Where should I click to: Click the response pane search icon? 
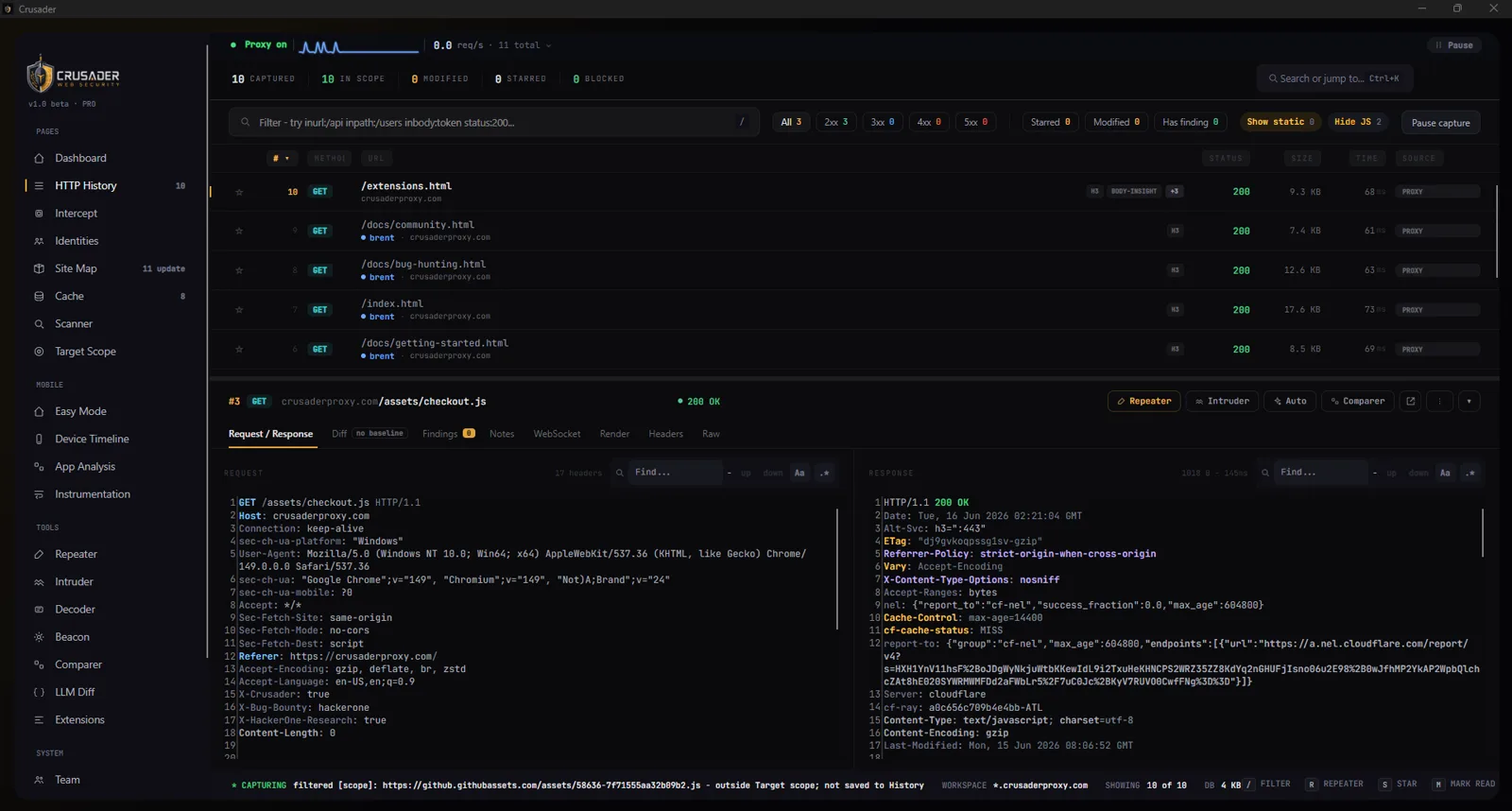tap(1264, 473)
